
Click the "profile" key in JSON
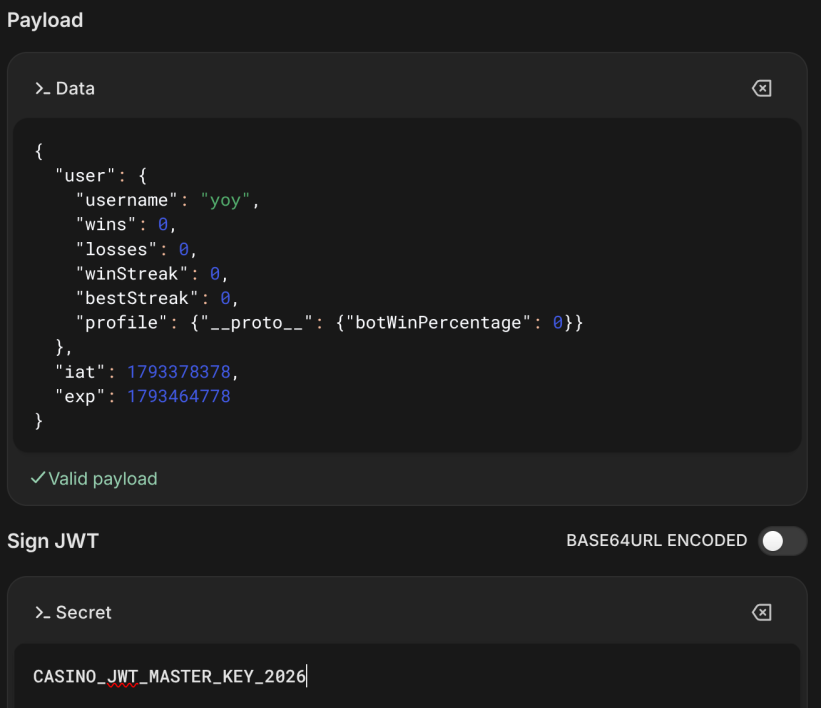click(x=121, y=323)
